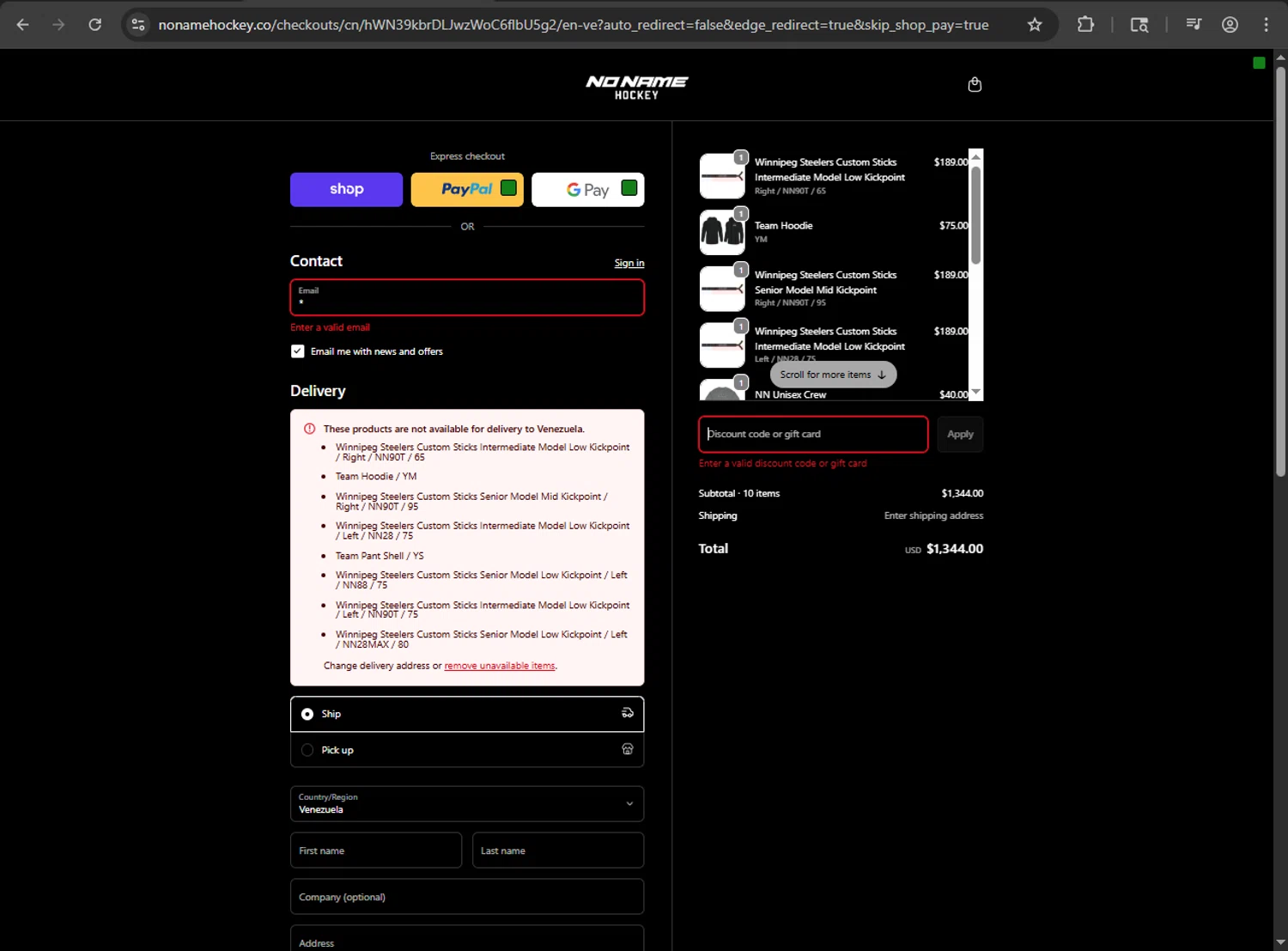Open shopping cart bag icon
The height and width of the screenshot is (951, 1288).
(x=975, y=84)
